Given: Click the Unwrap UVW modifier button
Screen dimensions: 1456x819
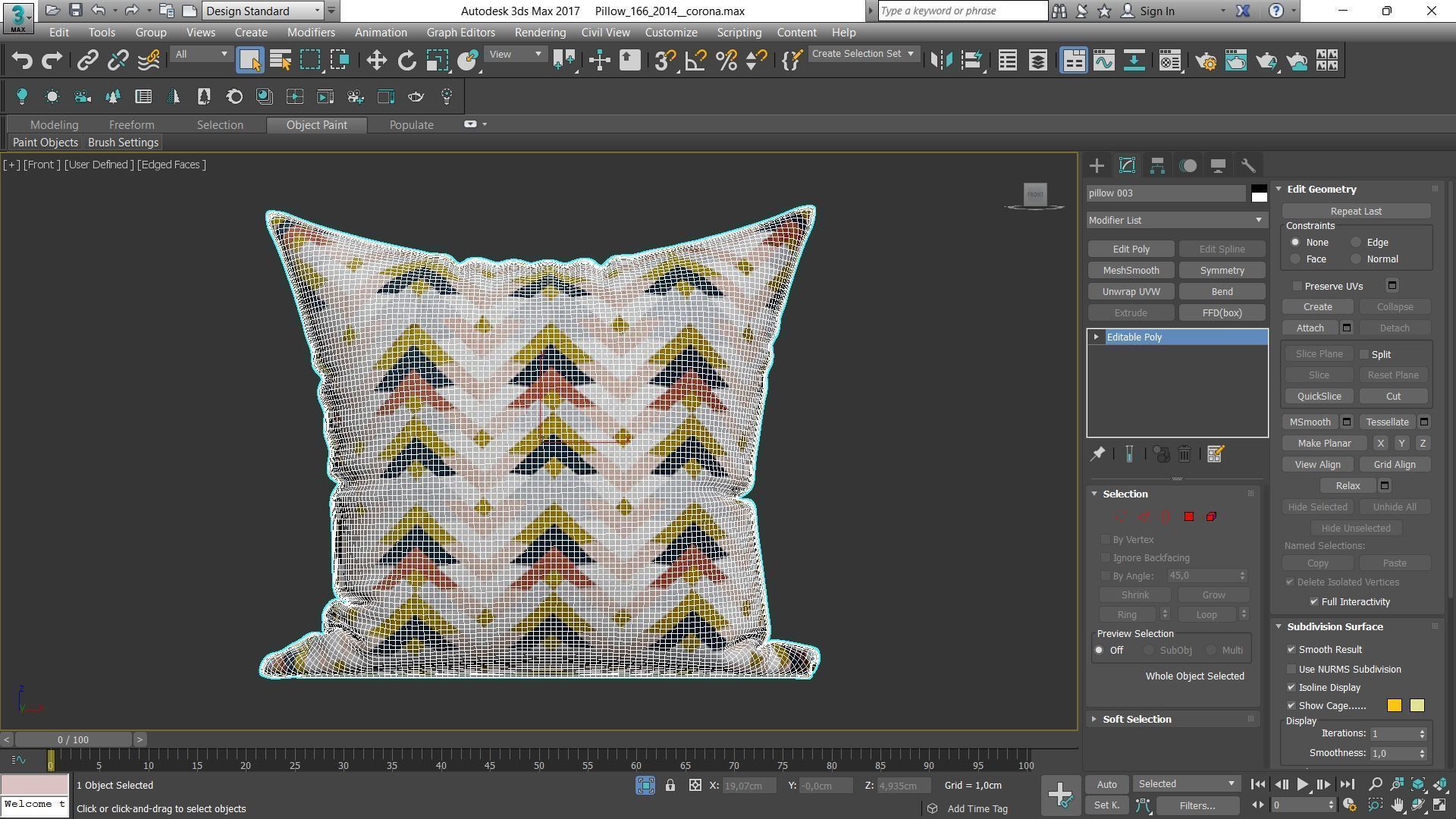Looking at the screenshot, I should pos(1131,292).
